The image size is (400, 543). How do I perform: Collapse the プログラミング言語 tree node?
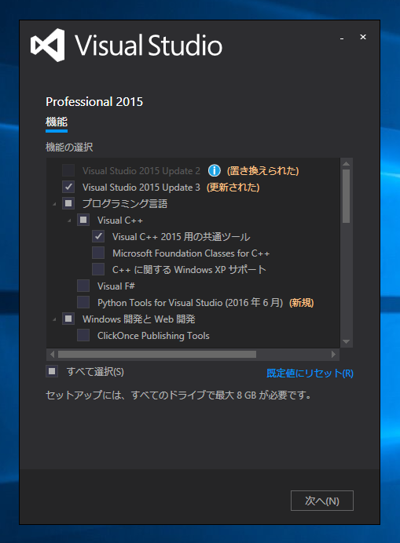point(54,204)
